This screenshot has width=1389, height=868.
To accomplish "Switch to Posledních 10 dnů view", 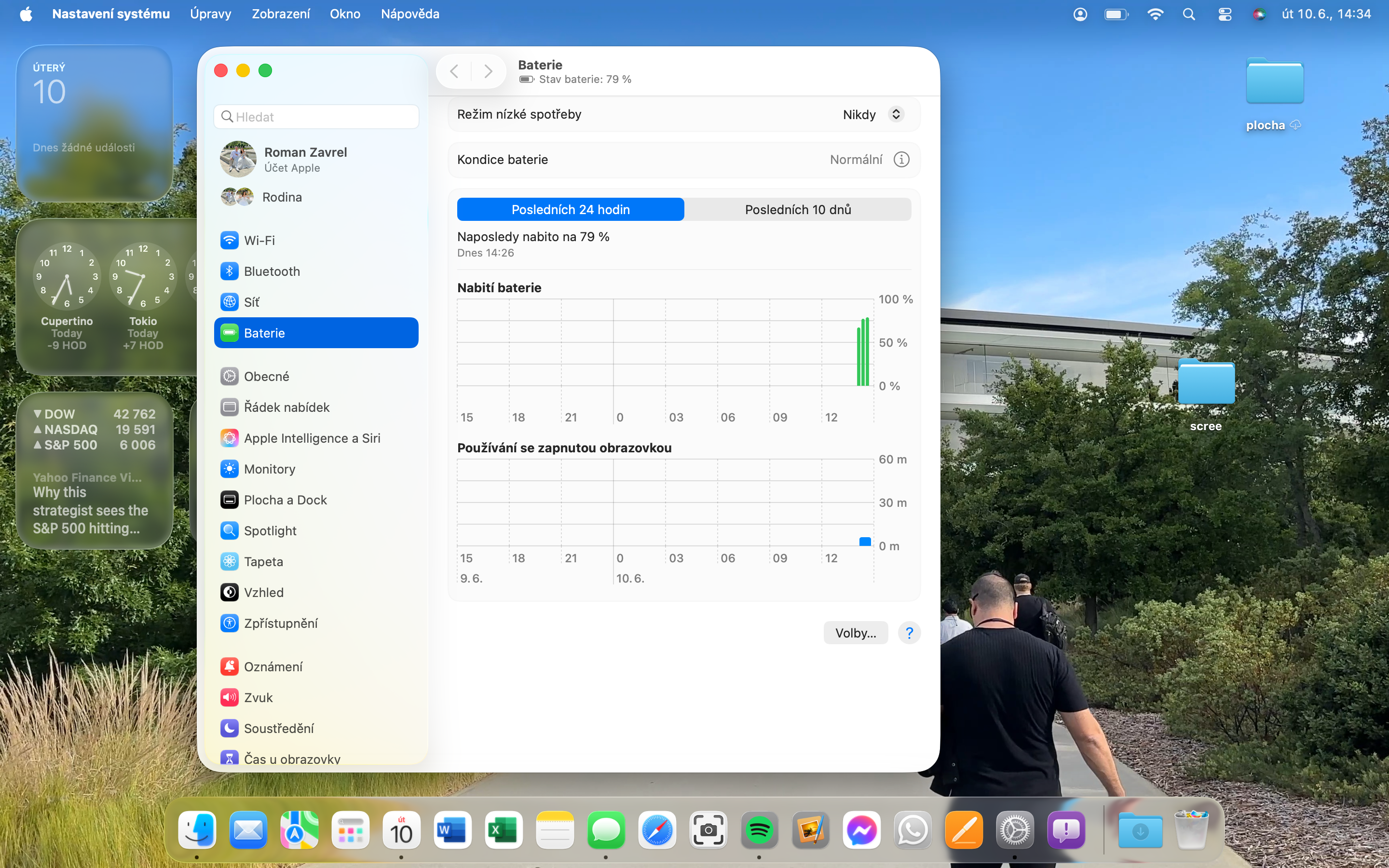I will 797,210.
